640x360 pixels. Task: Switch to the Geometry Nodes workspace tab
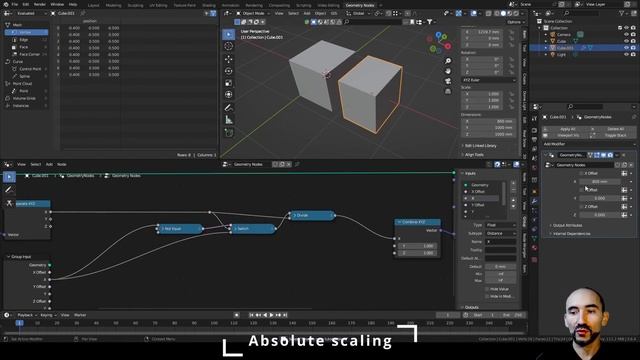[360, 5]
